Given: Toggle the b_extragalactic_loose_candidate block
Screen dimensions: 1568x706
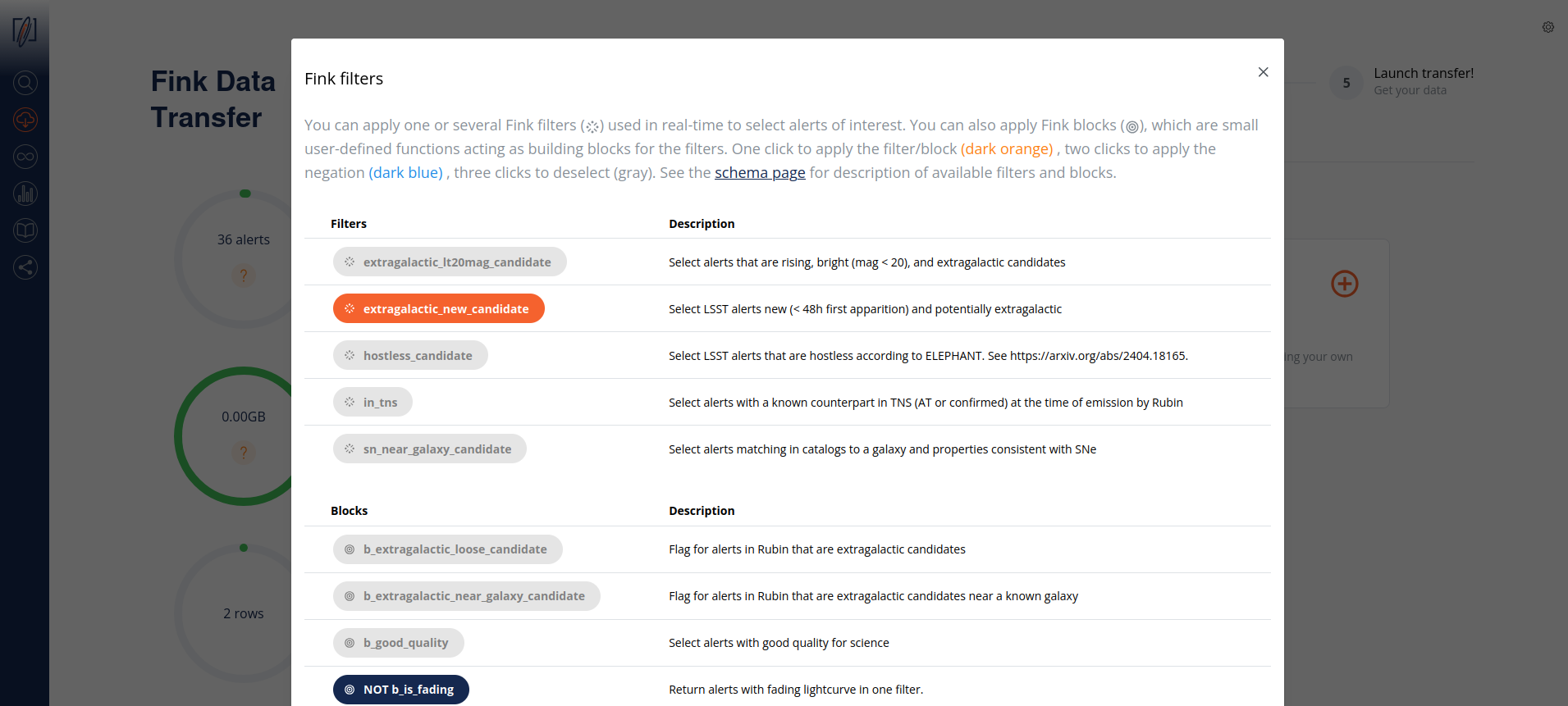Looking at the screenshot, I should pos(447,549).
